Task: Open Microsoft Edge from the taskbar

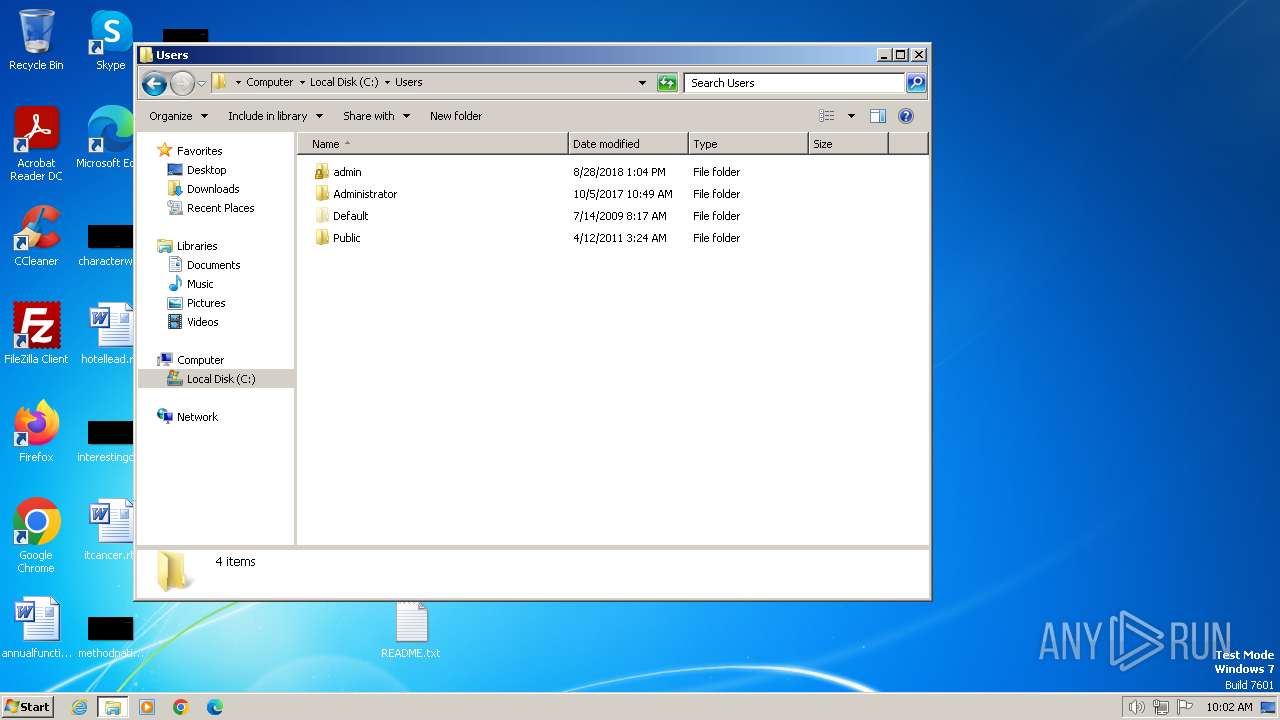Action: (214, 707)
